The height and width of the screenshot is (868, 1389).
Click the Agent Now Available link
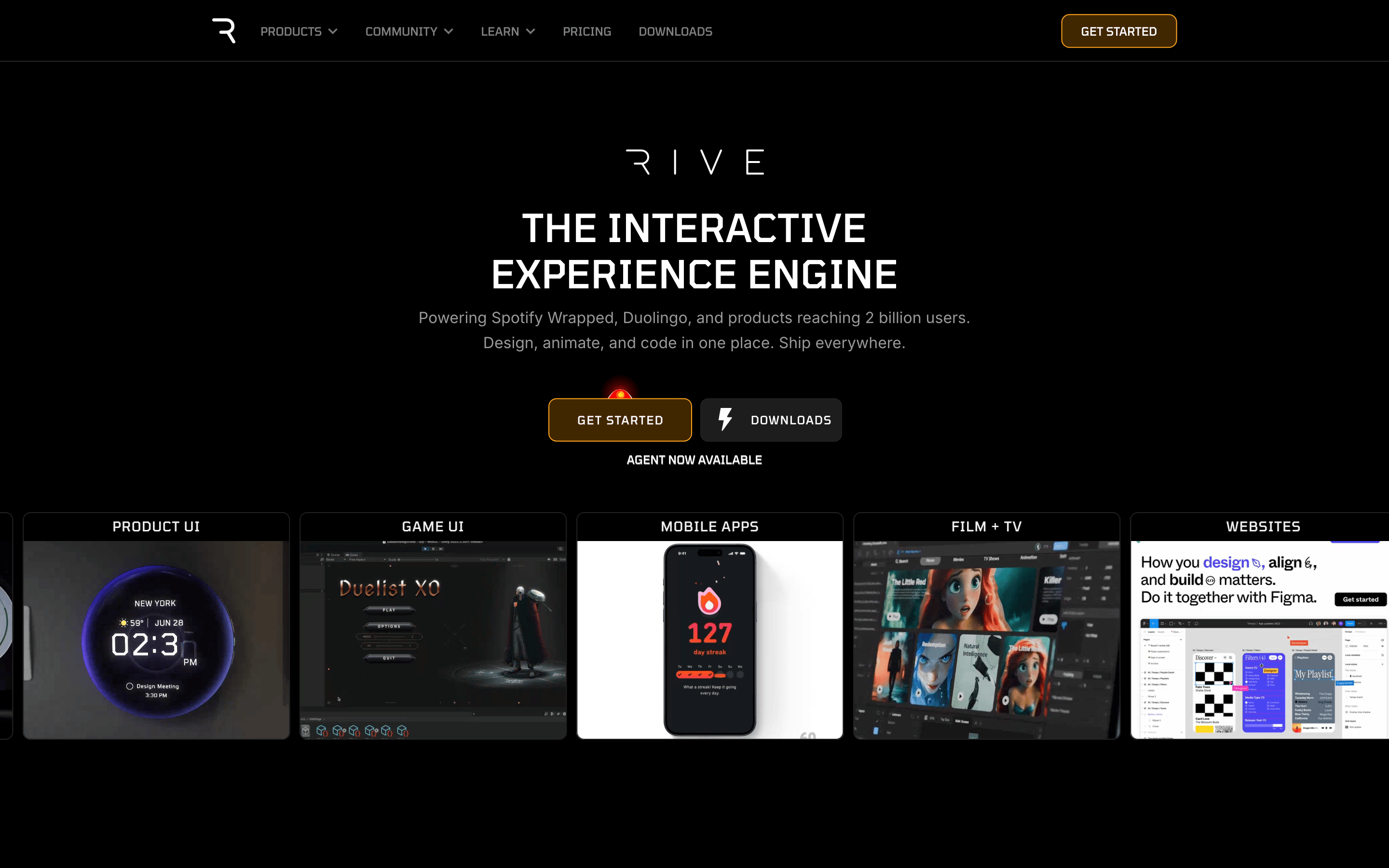click(x=694, y=460)
